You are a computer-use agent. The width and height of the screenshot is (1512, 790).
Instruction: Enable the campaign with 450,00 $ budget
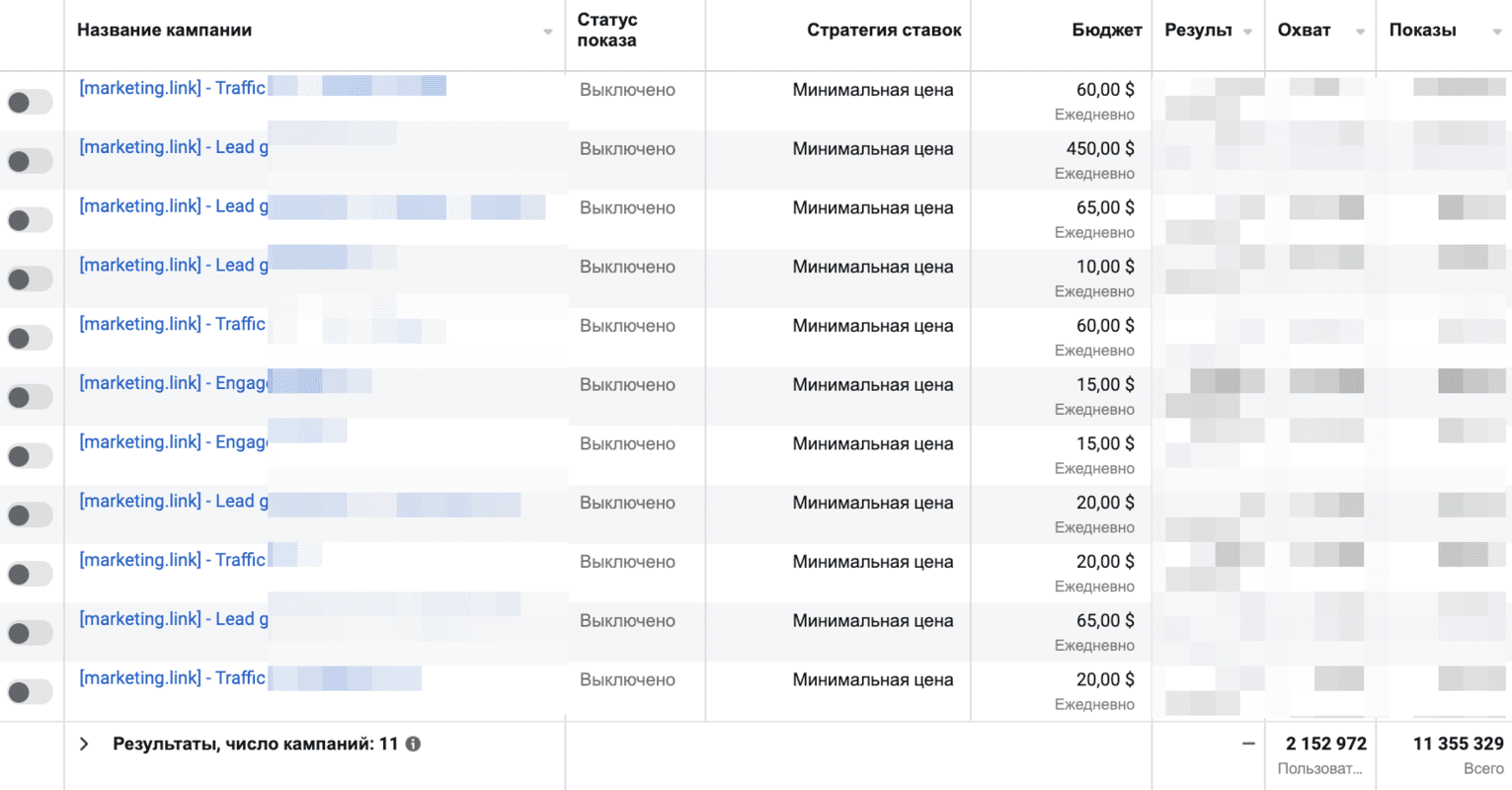(x=30, y=161)
